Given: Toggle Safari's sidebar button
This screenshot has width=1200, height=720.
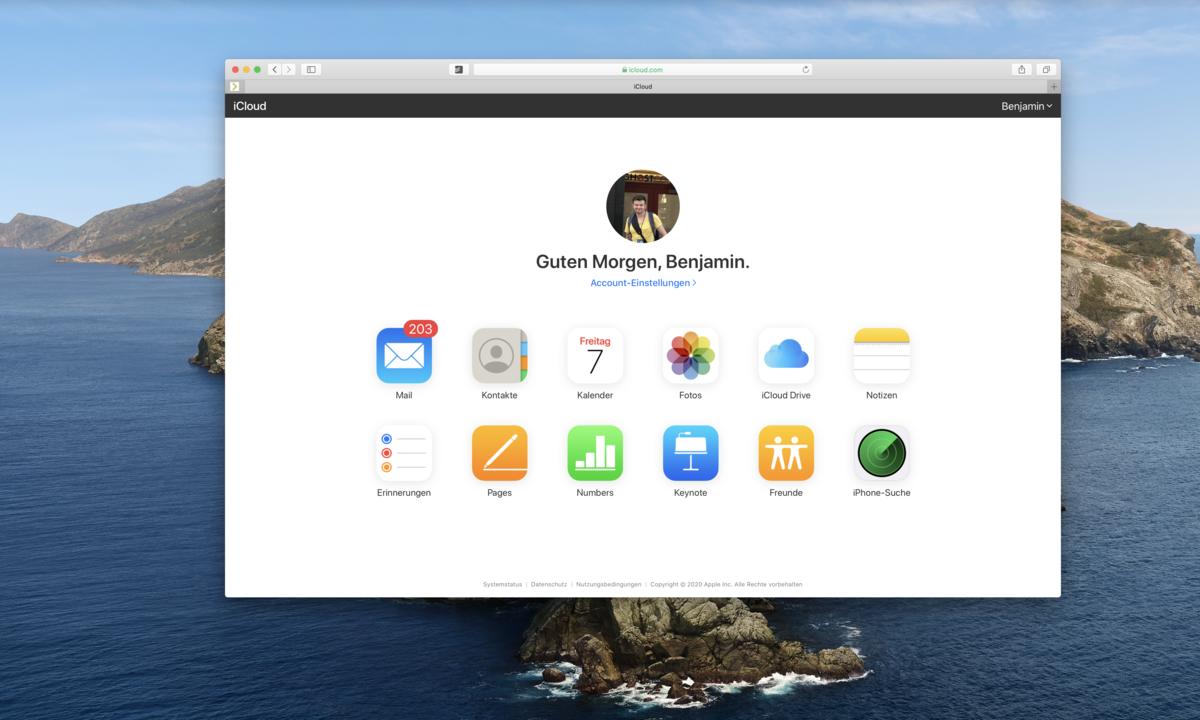Looking at the screenshot, I should pos(311,70).
